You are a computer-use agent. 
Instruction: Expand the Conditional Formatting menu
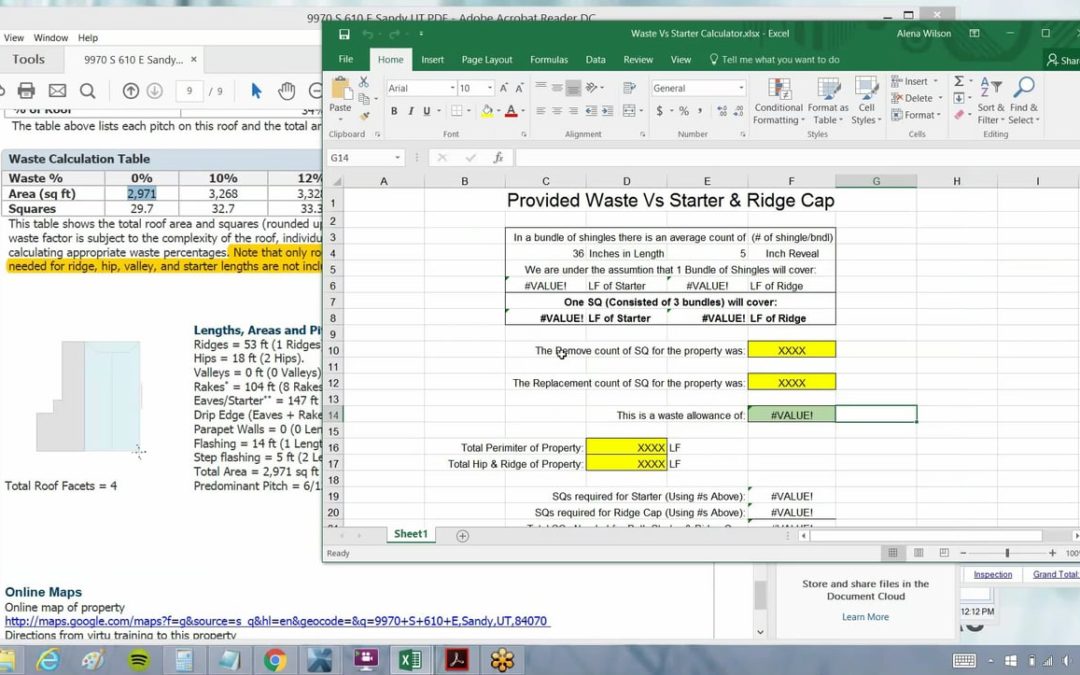click(x=778, y=101)
